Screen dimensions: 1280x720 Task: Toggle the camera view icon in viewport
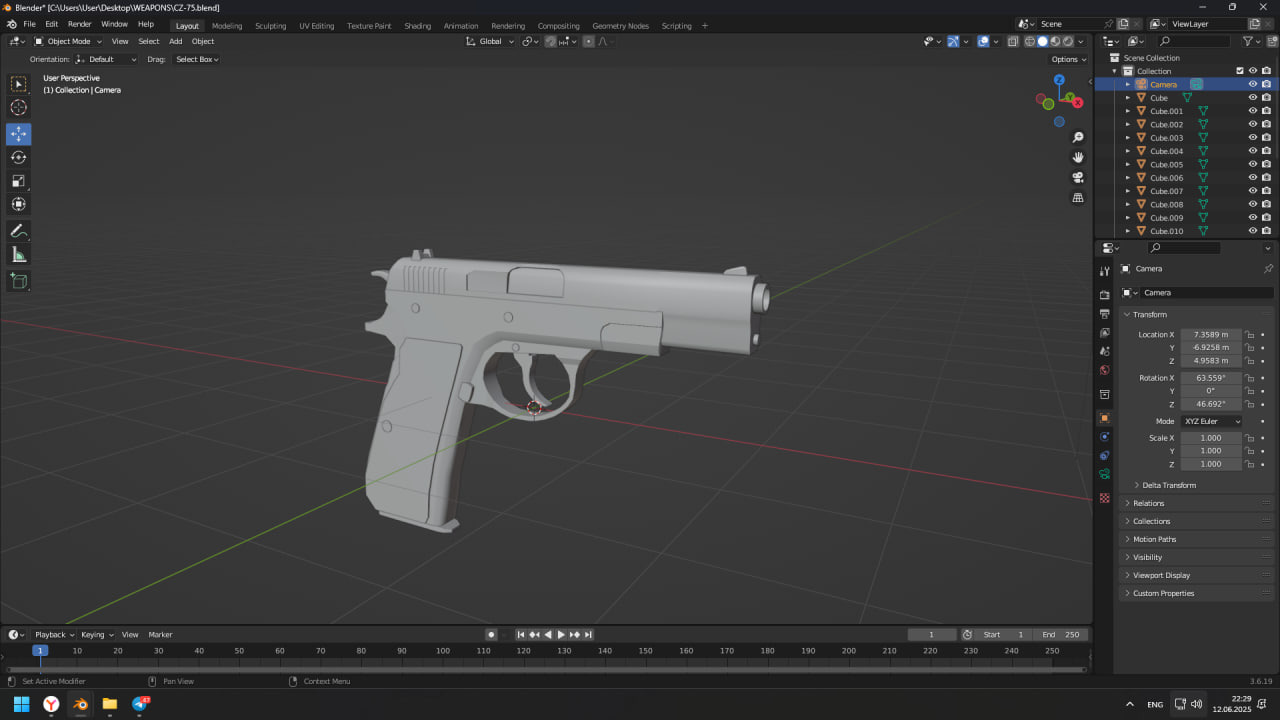(x=1078, y=177)
